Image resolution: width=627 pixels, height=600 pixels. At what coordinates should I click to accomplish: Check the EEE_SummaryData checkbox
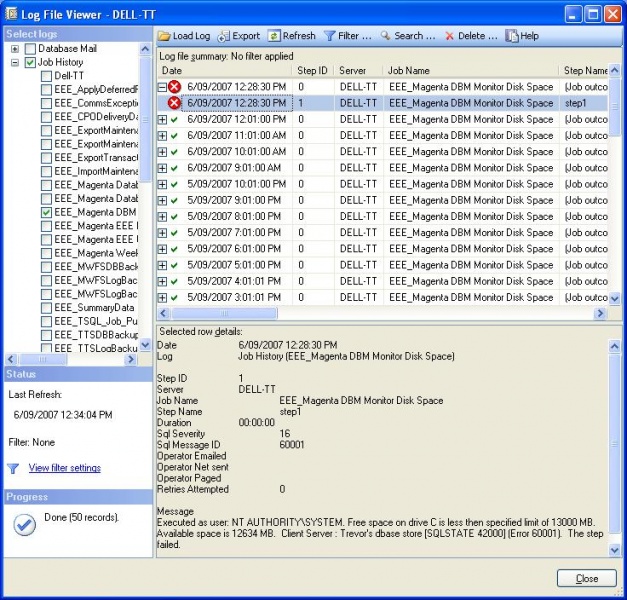pyautogui.click(x=46, y=308)
